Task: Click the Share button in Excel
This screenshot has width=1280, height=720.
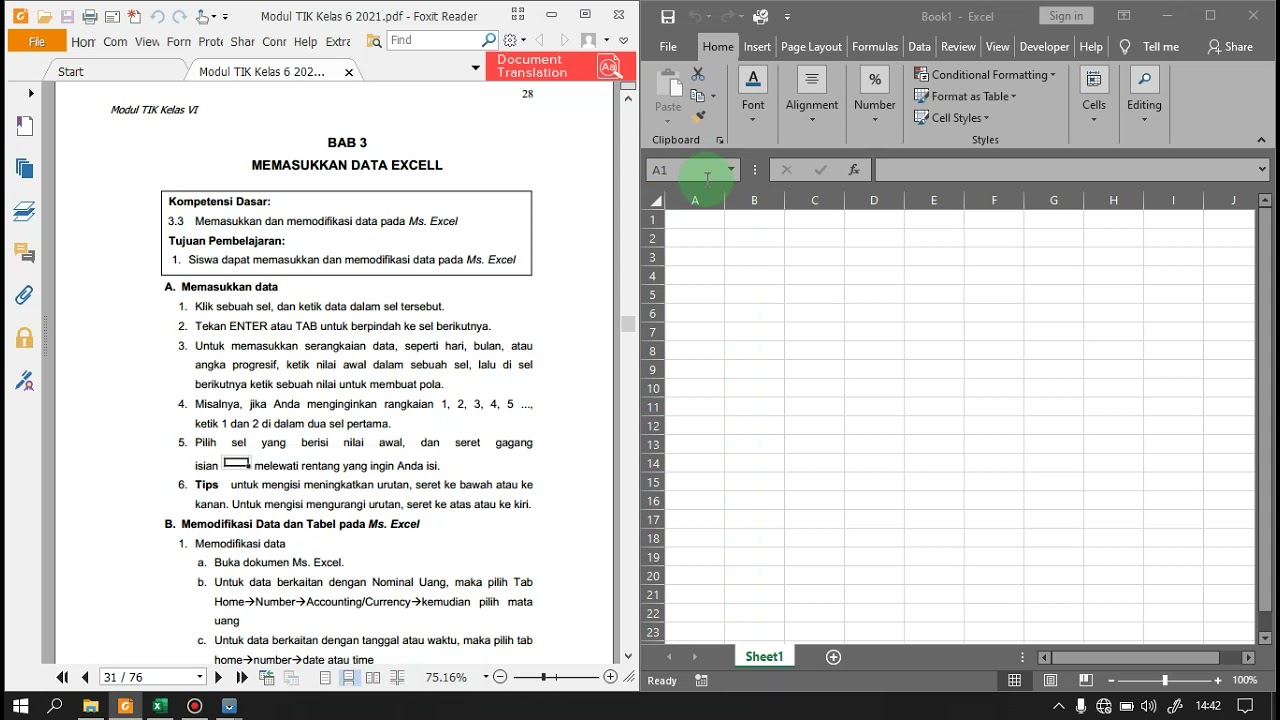Action: (x=1230, y=47)
